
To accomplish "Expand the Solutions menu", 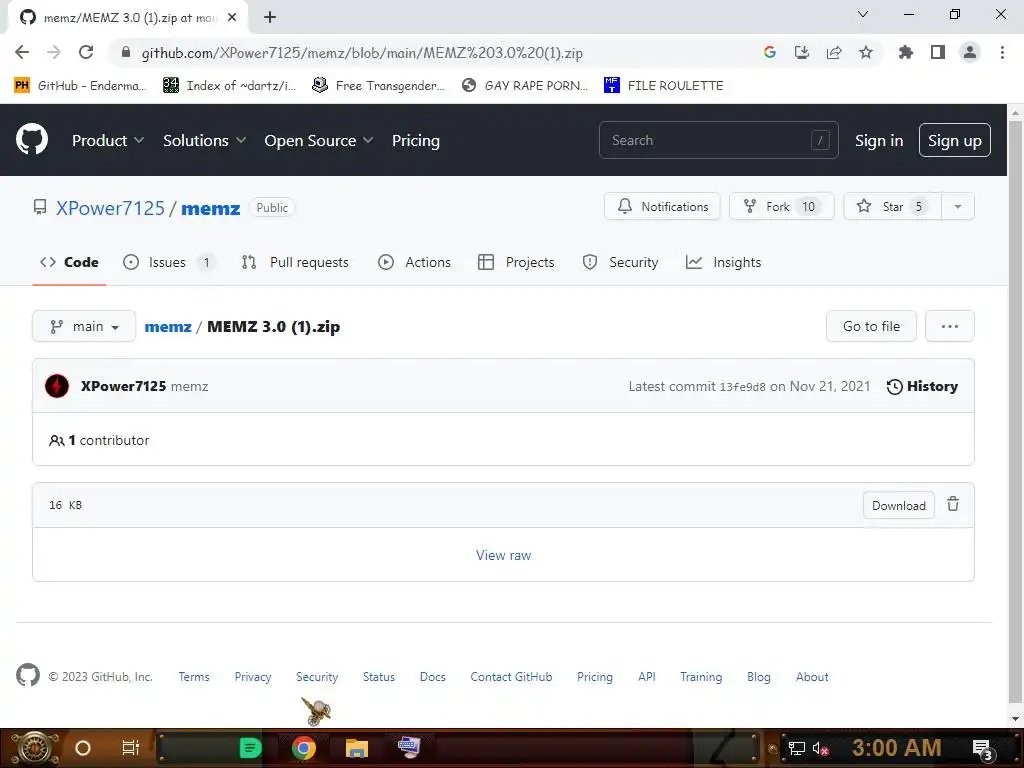I will [204, 140].
